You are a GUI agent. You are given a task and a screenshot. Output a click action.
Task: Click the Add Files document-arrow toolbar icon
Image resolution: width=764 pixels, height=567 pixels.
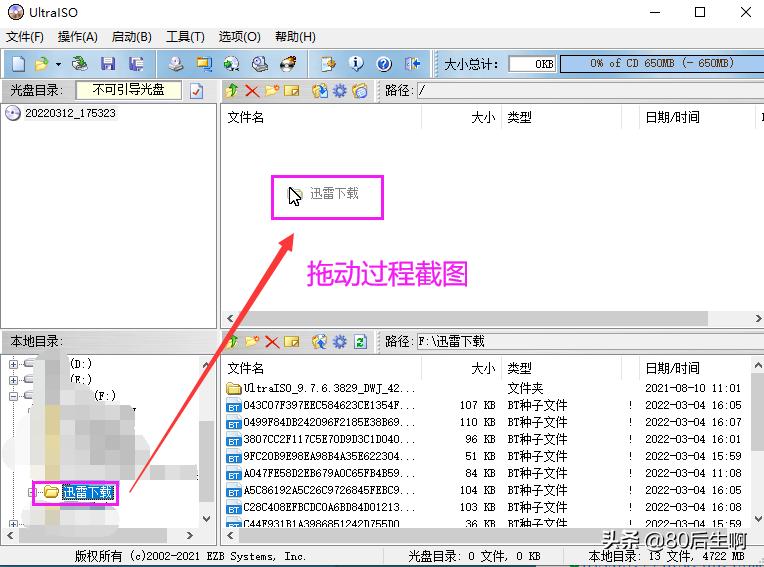[328, 64]
